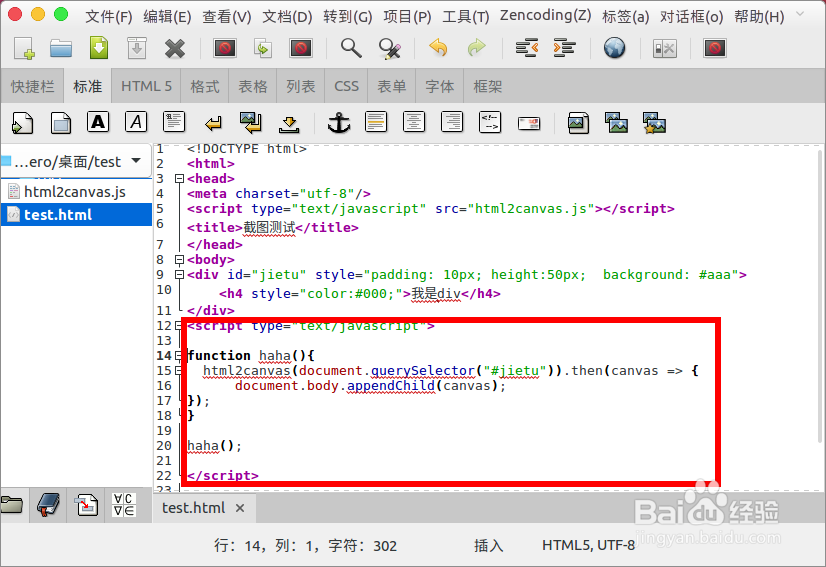Collapse the head block on line 3

tap(179, 179)
